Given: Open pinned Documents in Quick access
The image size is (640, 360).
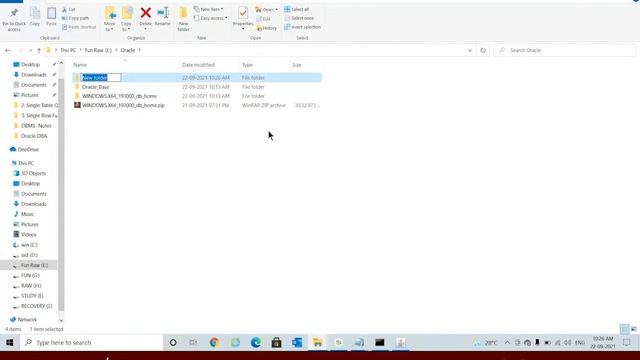Looking at the screenshot, I should click(x=33, y=85).
